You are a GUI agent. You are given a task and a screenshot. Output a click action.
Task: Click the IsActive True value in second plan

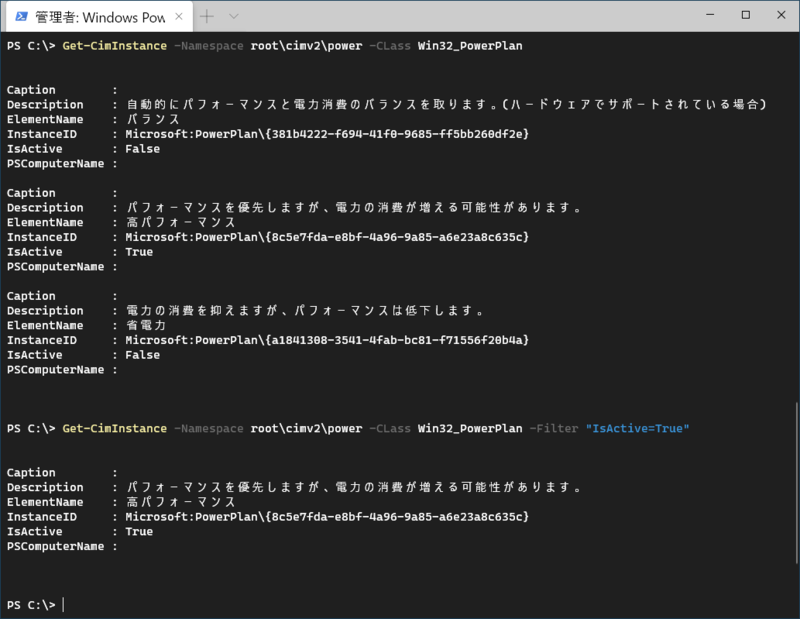point(139,252)
